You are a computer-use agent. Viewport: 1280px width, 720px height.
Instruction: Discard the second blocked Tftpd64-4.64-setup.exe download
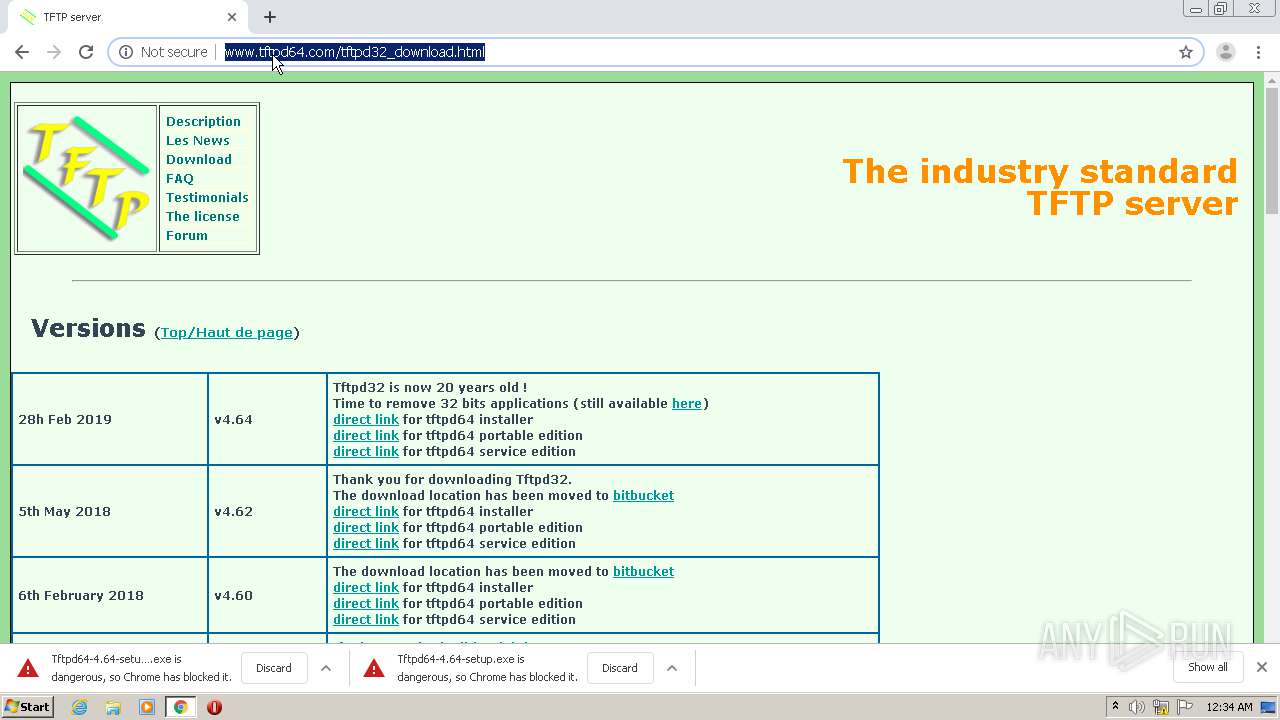point(619,668)
